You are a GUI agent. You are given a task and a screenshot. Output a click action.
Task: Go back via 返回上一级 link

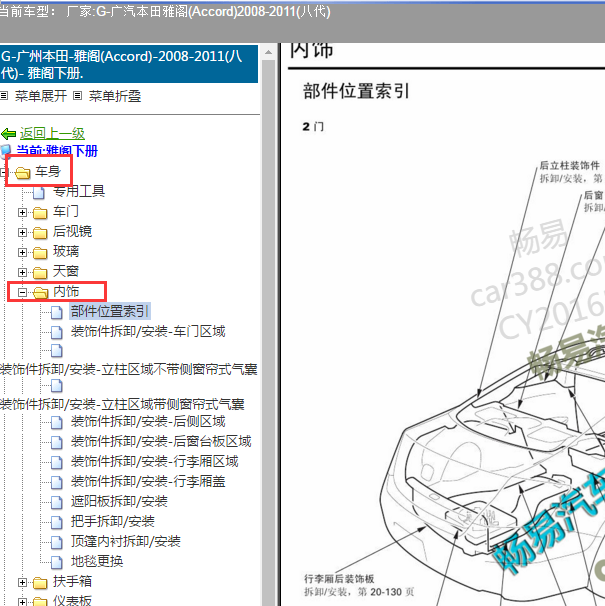[x=52, y=134]
